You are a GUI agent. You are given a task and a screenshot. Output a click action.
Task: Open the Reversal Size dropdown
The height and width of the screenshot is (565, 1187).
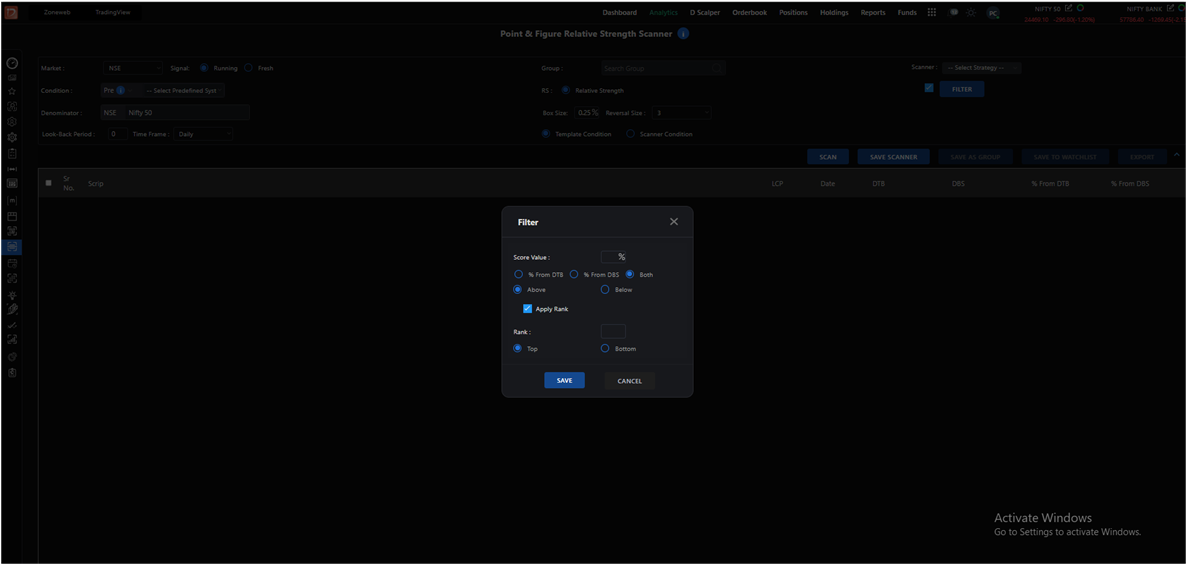click(x=681, y=112)
